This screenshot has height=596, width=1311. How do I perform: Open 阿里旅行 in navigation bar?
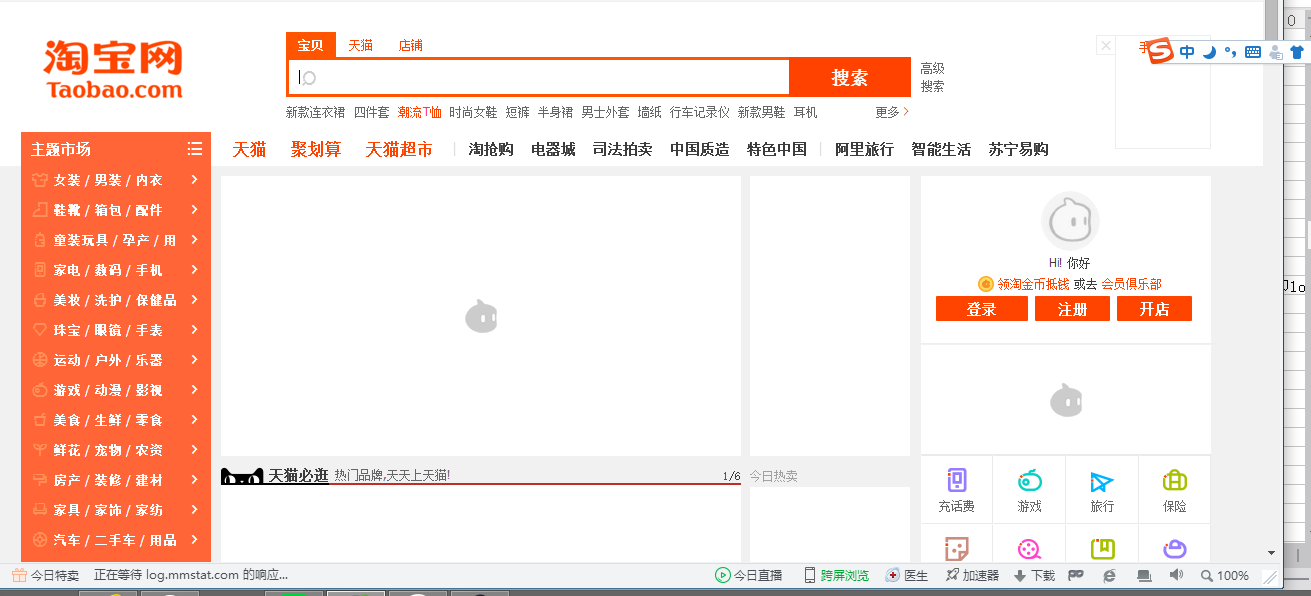[864, 149]
